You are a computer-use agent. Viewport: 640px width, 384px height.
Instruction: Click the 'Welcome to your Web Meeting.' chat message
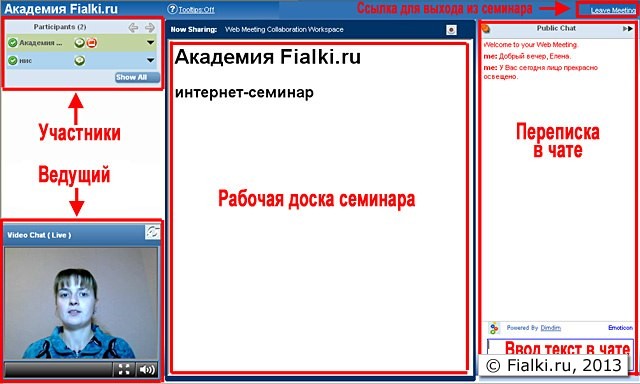[531, 45]
